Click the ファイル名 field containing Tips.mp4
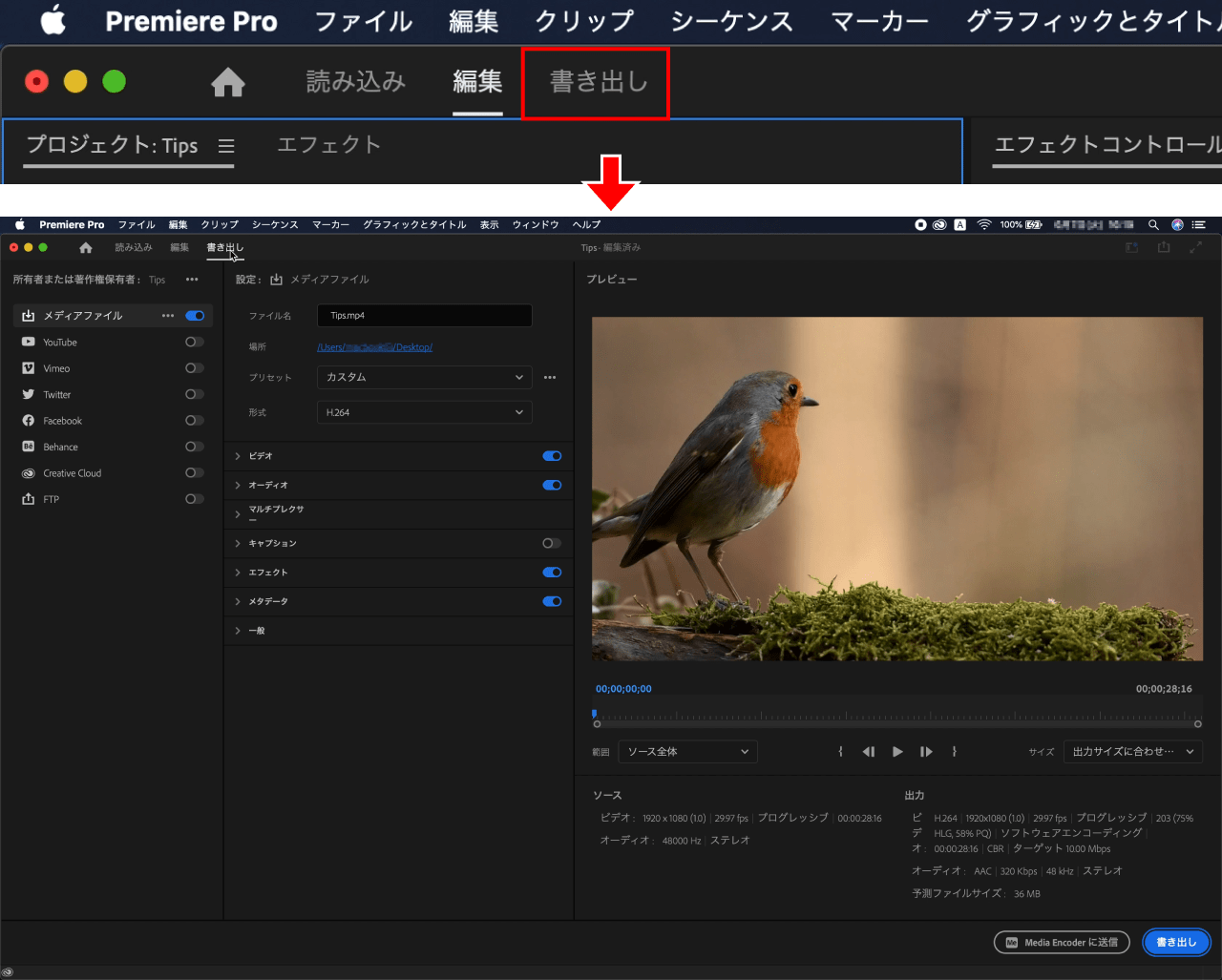The width and height of the screenshot is (1222, 980). (x=425, y=316)
